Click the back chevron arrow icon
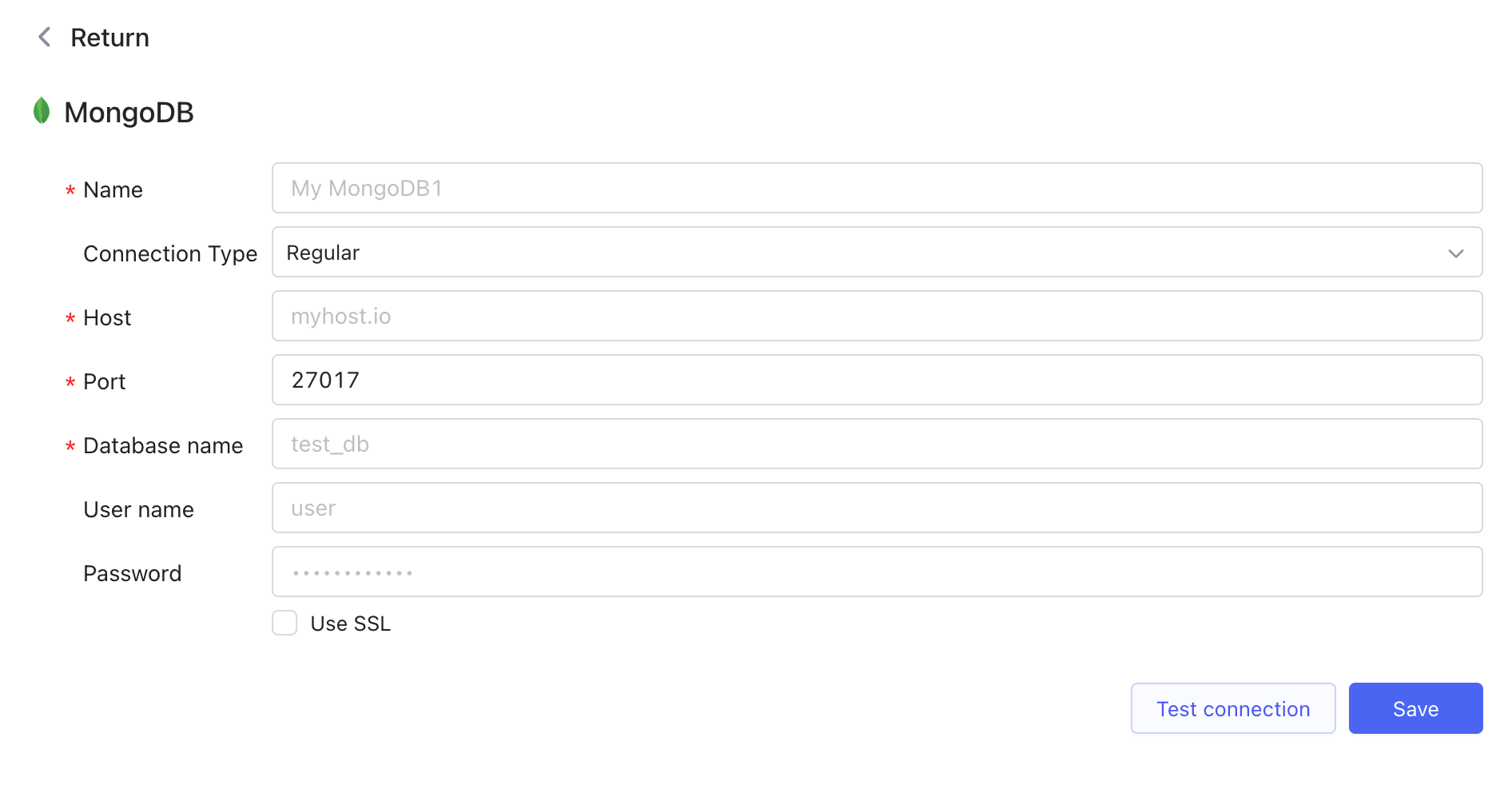The image size is (1512, 785). (x=45, y=37)
